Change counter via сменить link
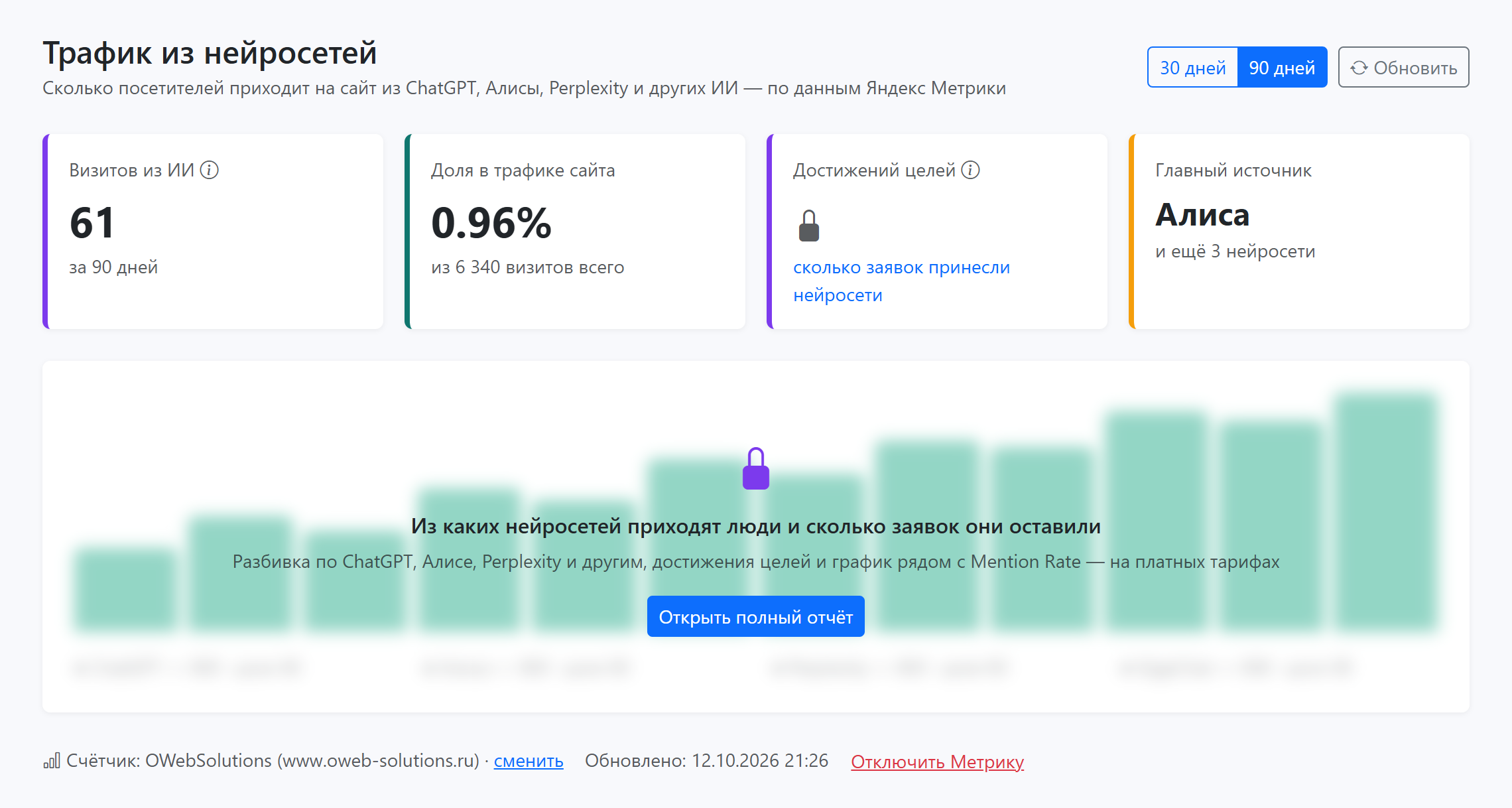The image size is (1512, 808). [x=529, y=761]
